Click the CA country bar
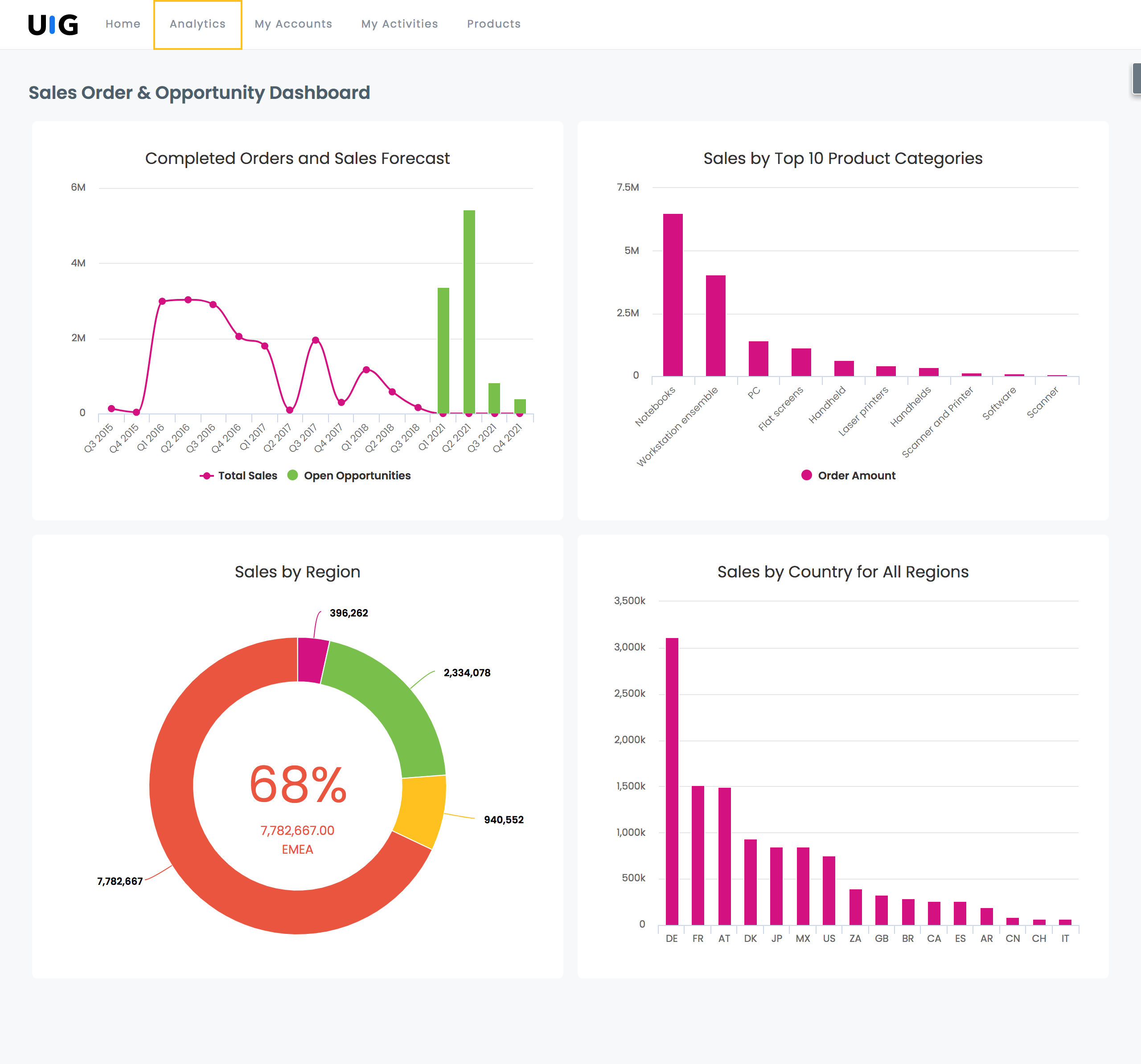Image resolution: width=1141 pixels, height=1064 pixels. point(934,913)
